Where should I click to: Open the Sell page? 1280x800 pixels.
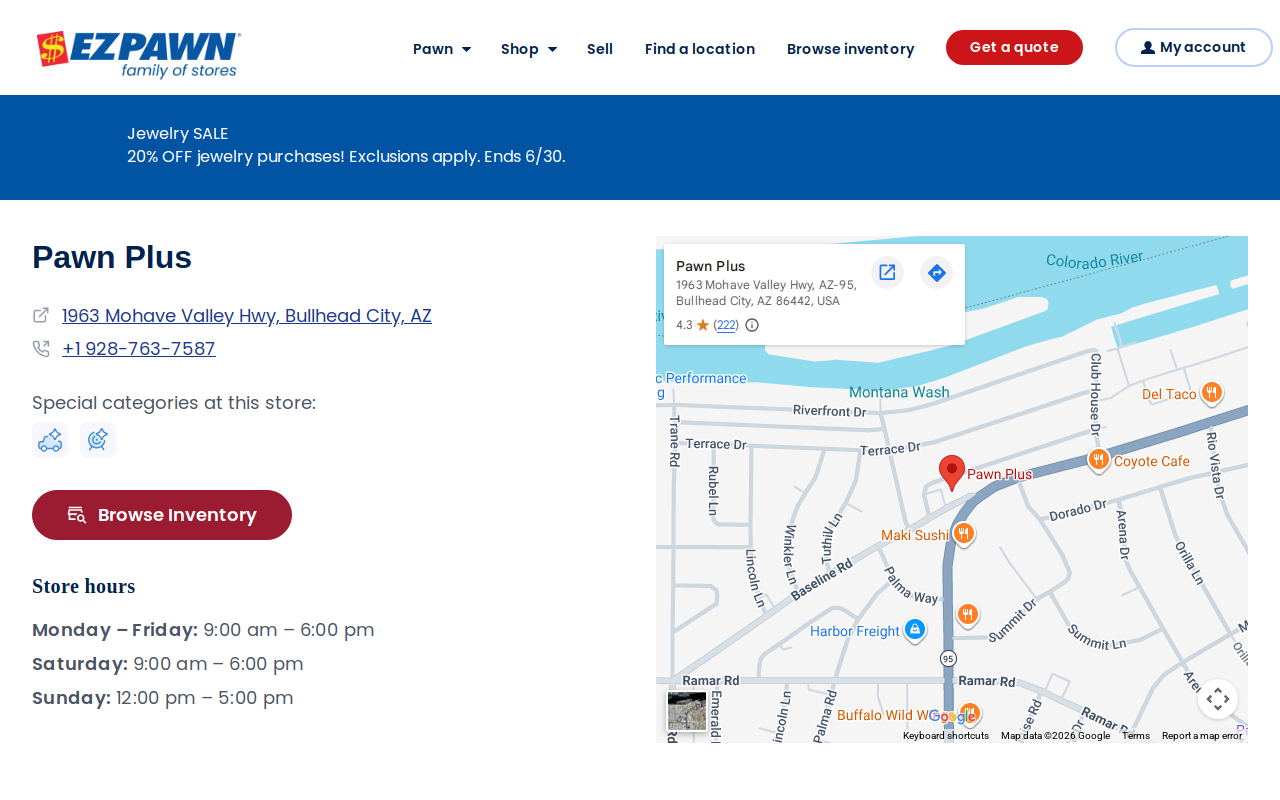pyautogui.click(x=600, y=49)
